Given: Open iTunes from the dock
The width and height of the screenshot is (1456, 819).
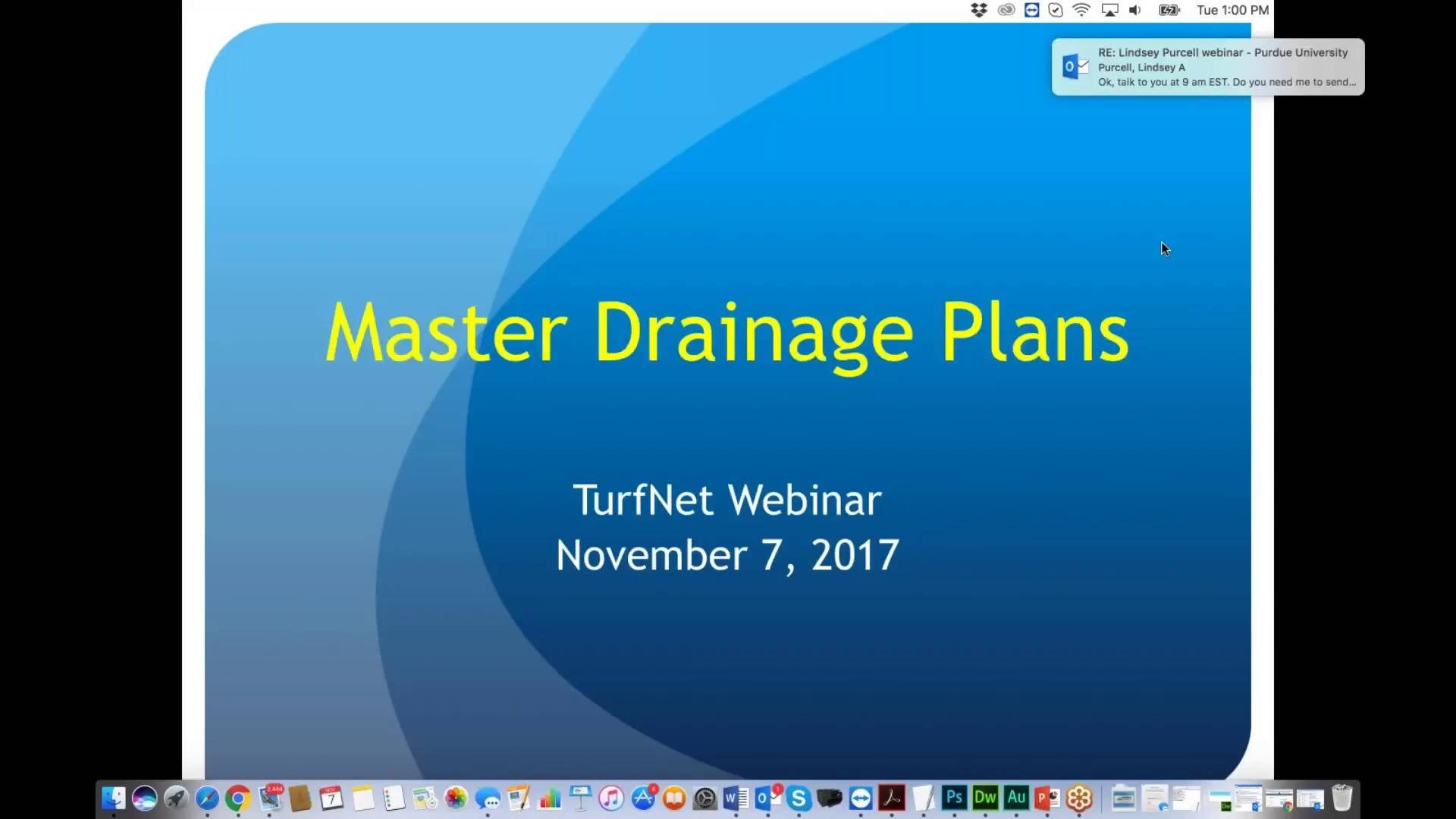Looking at the screenshot, I should [611, 798].
